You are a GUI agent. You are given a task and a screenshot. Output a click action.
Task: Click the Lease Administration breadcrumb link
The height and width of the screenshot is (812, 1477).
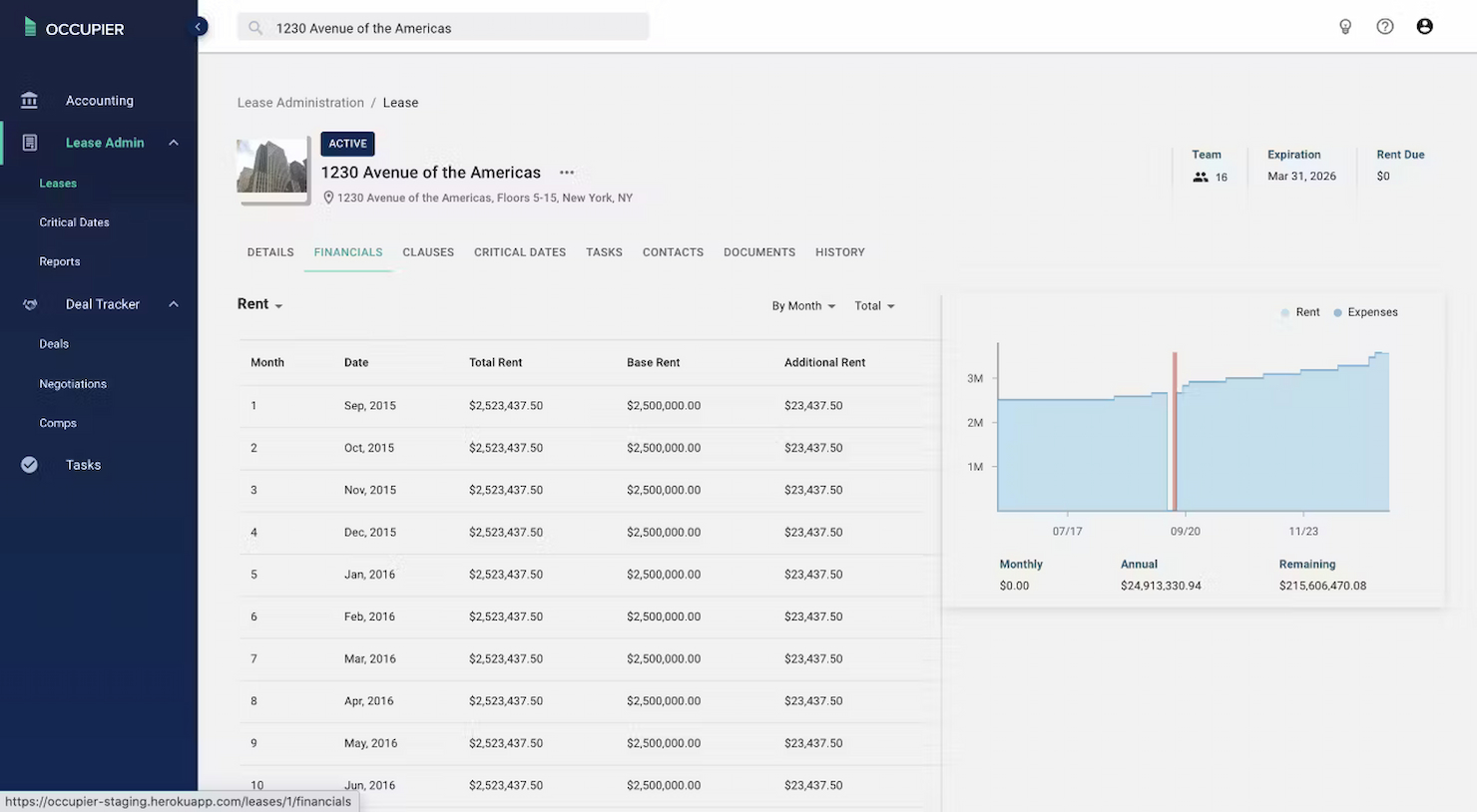(x=300, y=102)
